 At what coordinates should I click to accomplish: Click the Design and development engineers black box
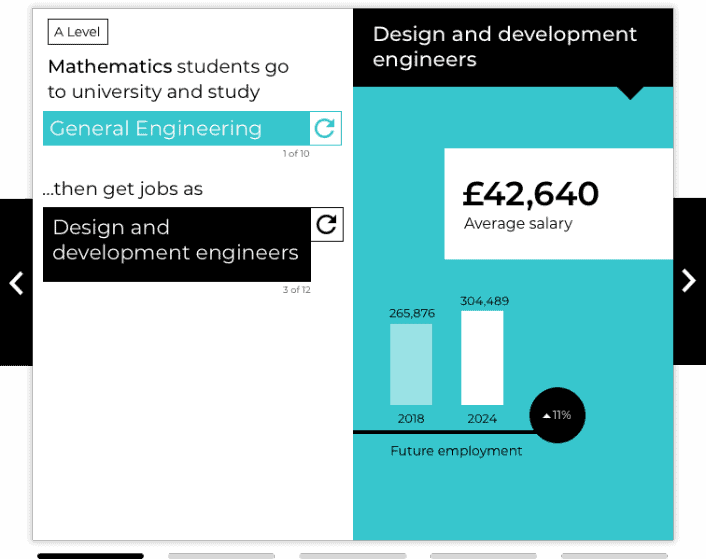click(x=177, y=244)
